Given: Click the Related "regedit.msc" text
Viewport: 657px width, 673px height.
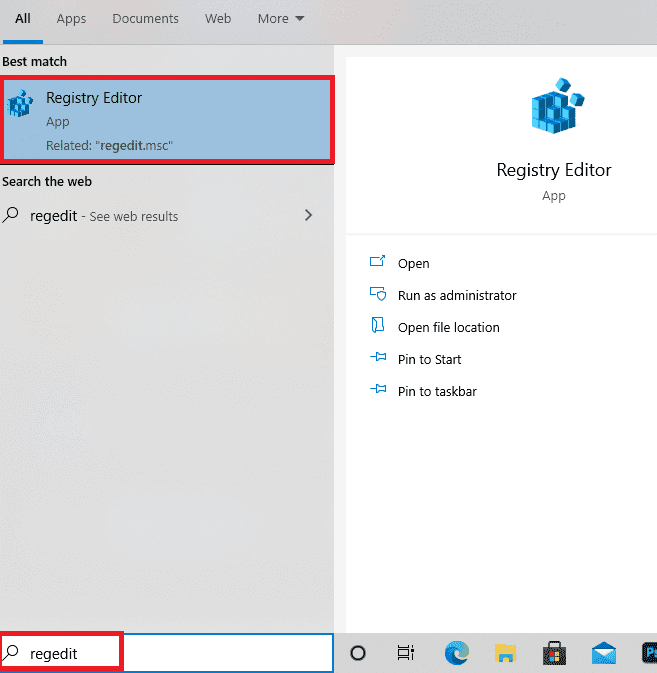Looking at the screenshot, I should (x=109, y=146).
